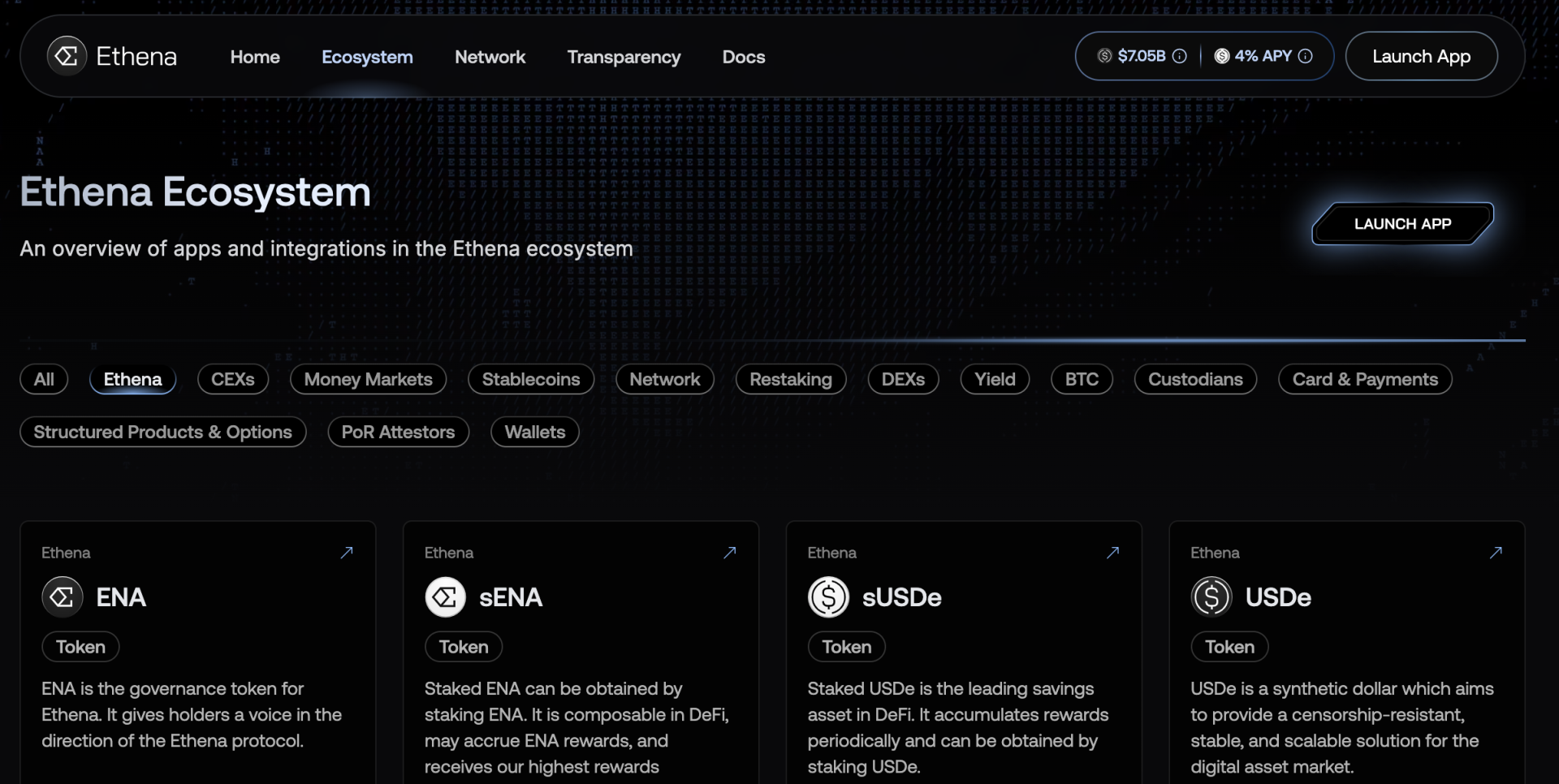The height and width of the screenshot is (784, 1559).
Task: Click the USDe card title
Action: (1278, 597)
